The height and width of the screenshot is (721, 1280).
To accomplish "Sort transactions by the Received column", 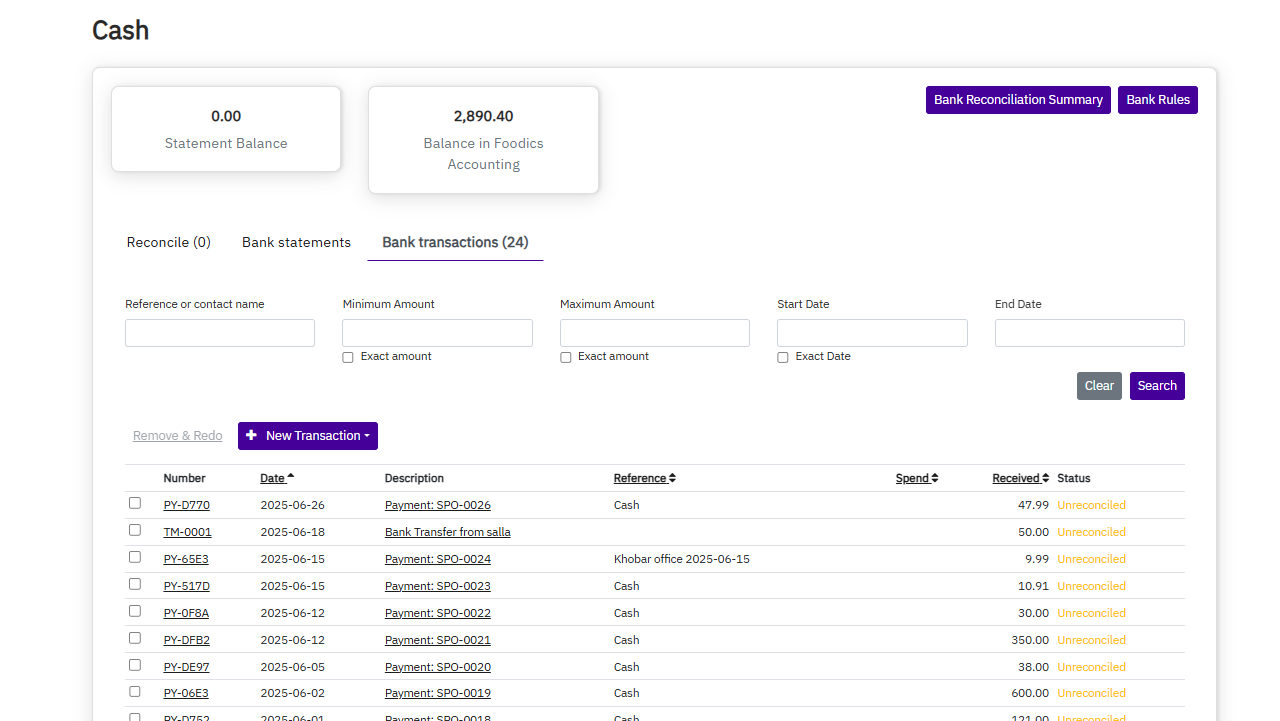I will (1016, 478).
